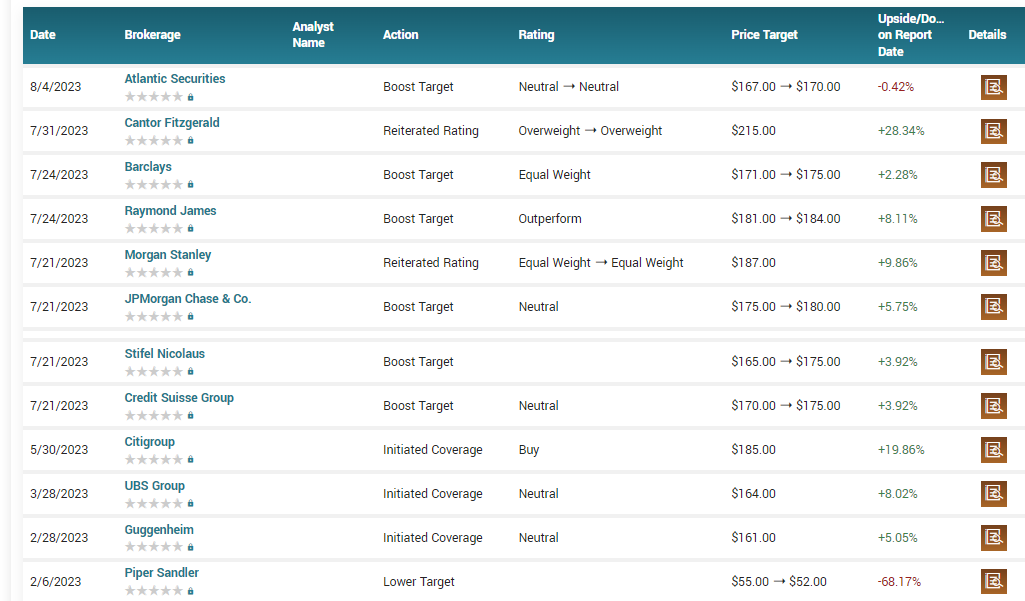Click details icon for JPMorgan Chase row
The image size is (1025, 601).
tap(993, 307)
